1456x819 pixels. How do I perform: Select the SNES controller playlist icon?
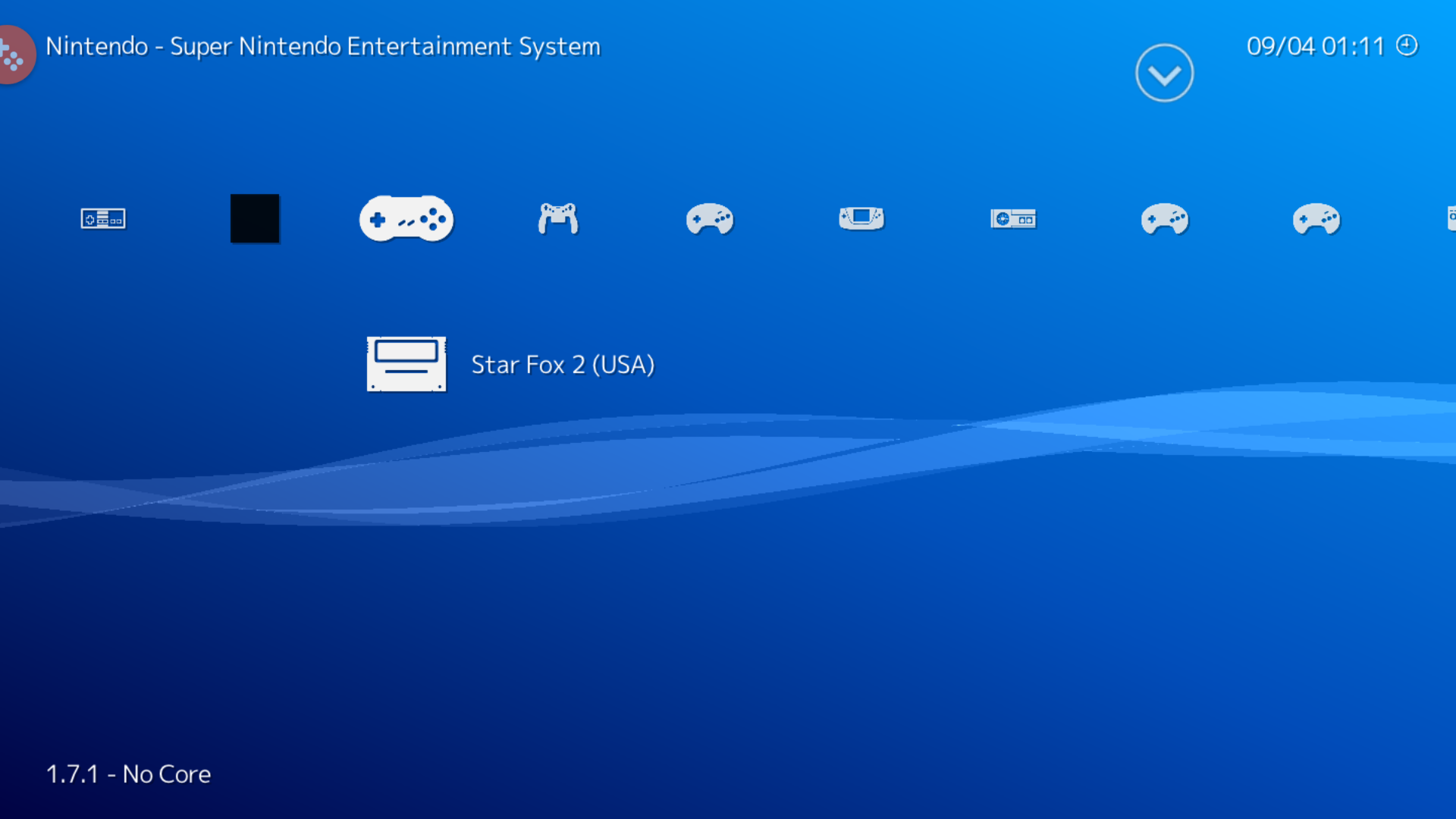pos(406,218)
